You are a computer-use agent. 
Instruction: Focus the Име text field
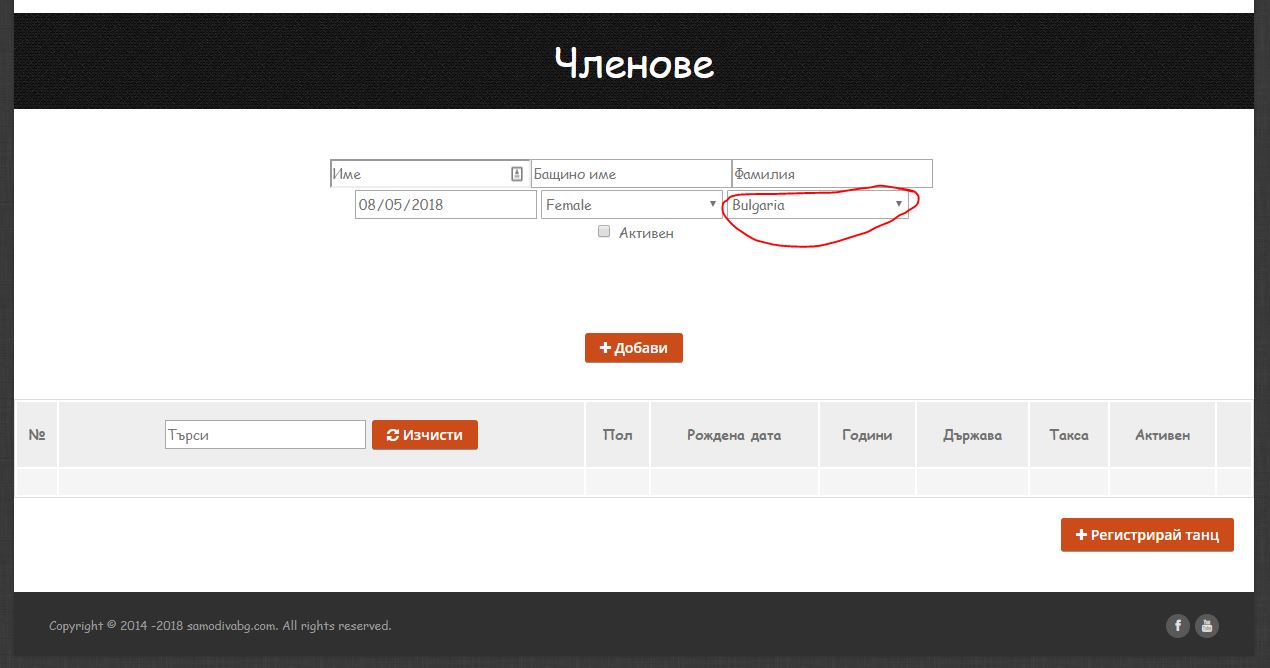(420, 174)
